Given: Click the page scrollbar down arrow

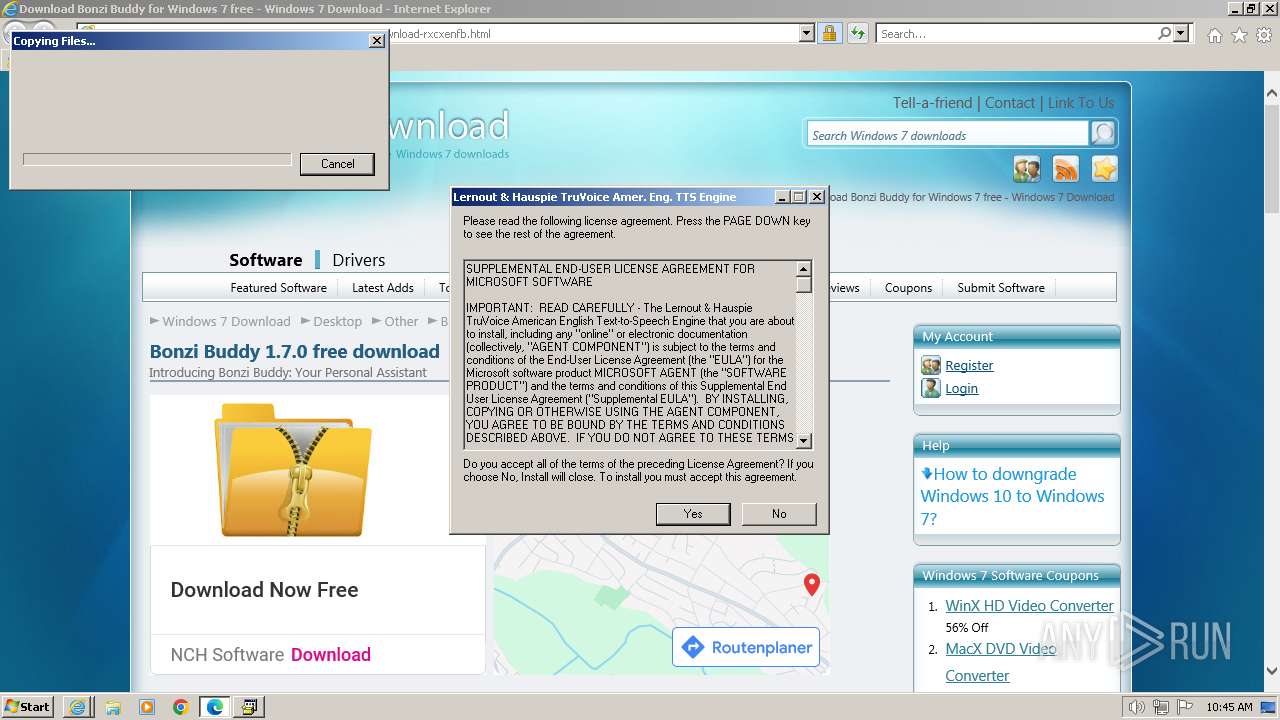Looking at the screenshot, I should coord(1271,672).
